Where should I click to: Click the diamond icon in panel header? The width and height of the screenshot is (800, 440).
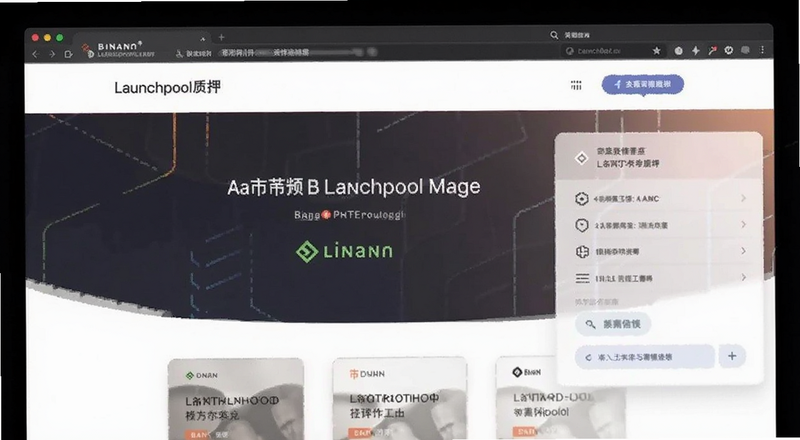[x=581, y=158]
